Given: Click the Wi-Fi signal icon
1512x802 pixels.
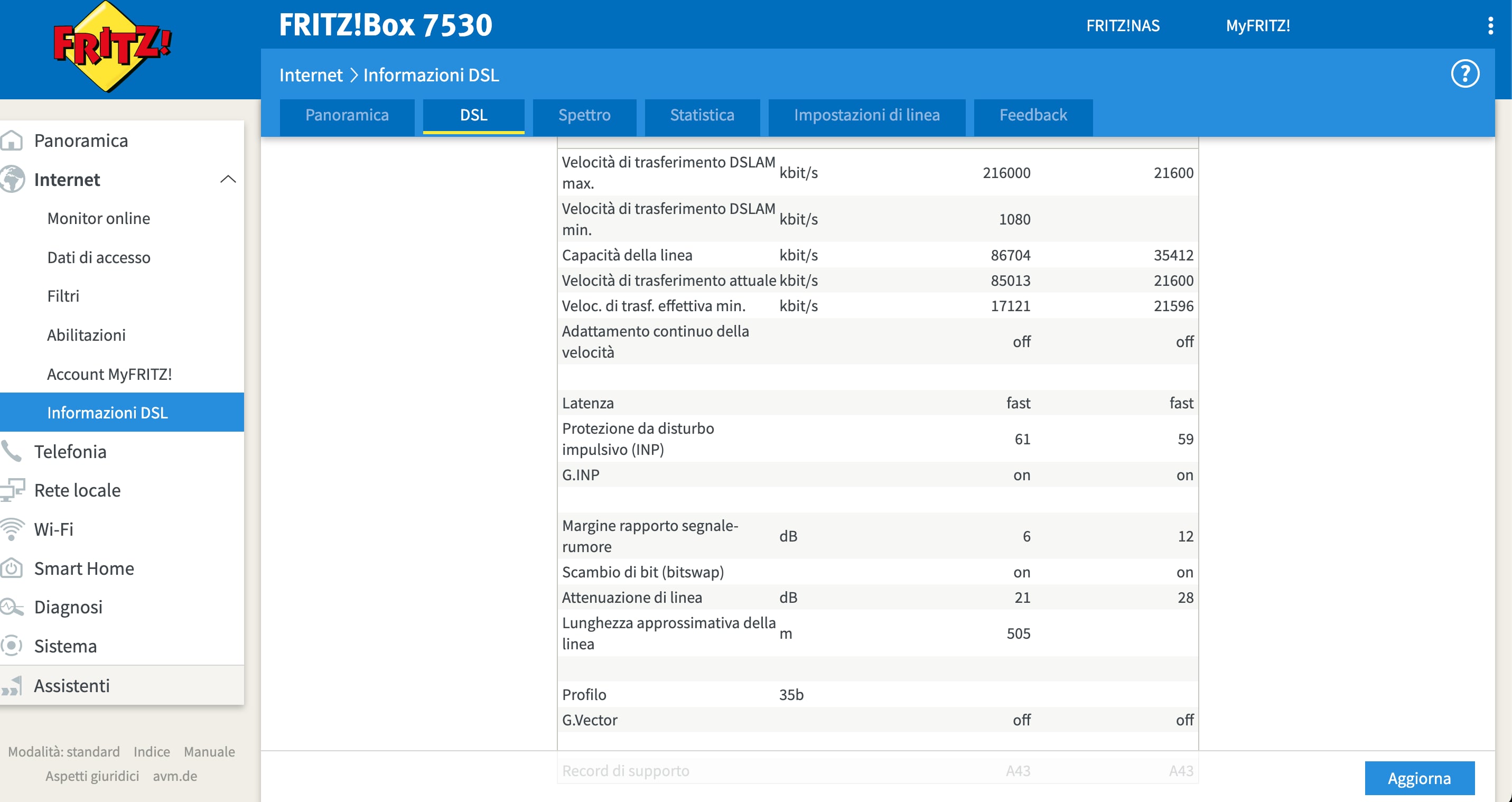Looking at the screenshot, I should [12, 529].
